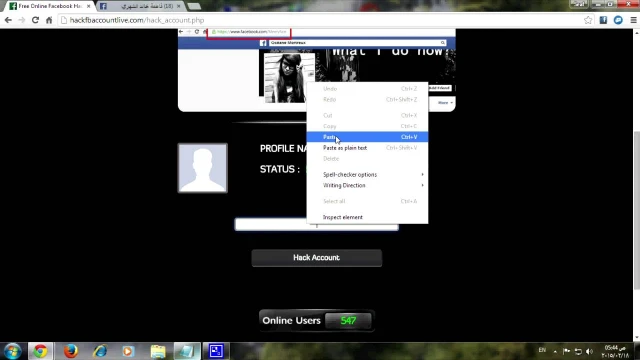Click Undo in the context menu
640x360 pixels.
(x=367, y=89)
